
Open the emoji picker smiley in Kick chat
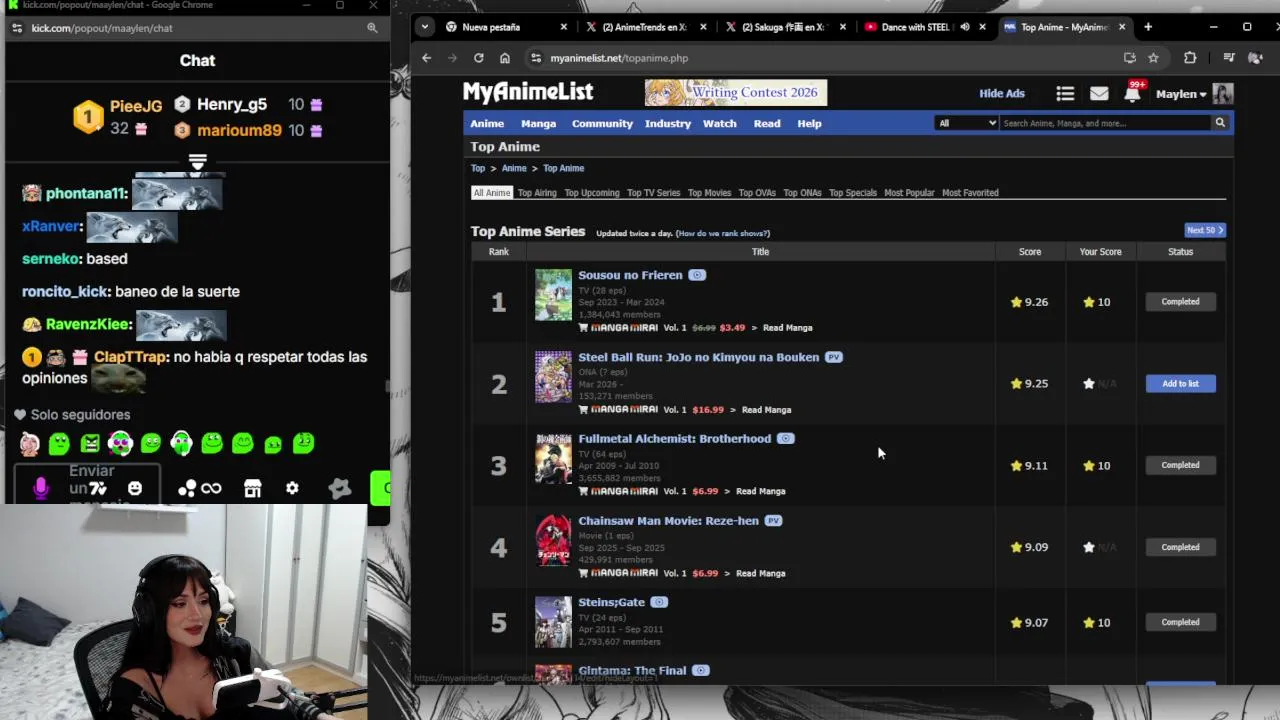(x=135, y=488)
